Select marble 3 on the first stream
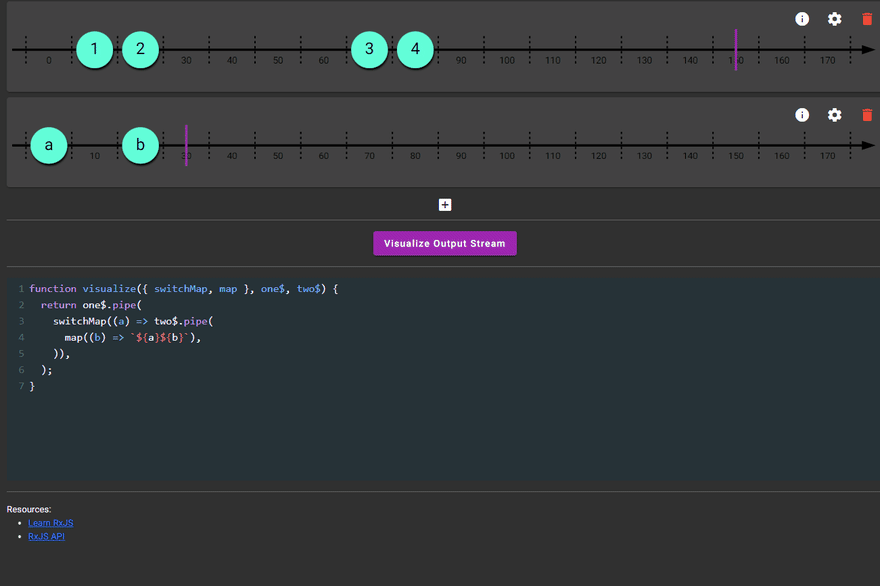Image resolution: width=880 pixels, height=586 pixels. [369, 49]
